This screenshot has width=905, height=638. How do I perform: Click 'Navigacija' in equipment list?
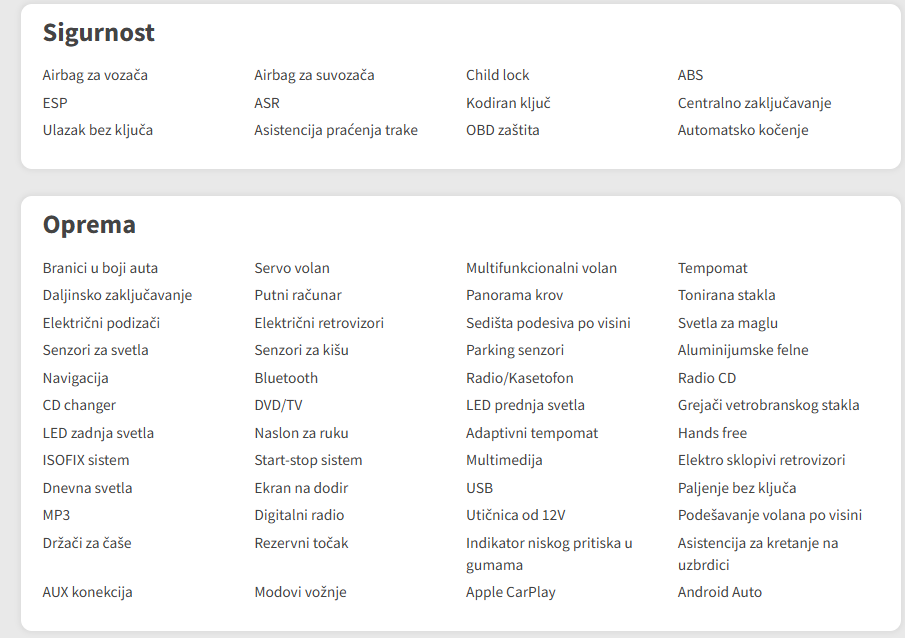point(76,378)
